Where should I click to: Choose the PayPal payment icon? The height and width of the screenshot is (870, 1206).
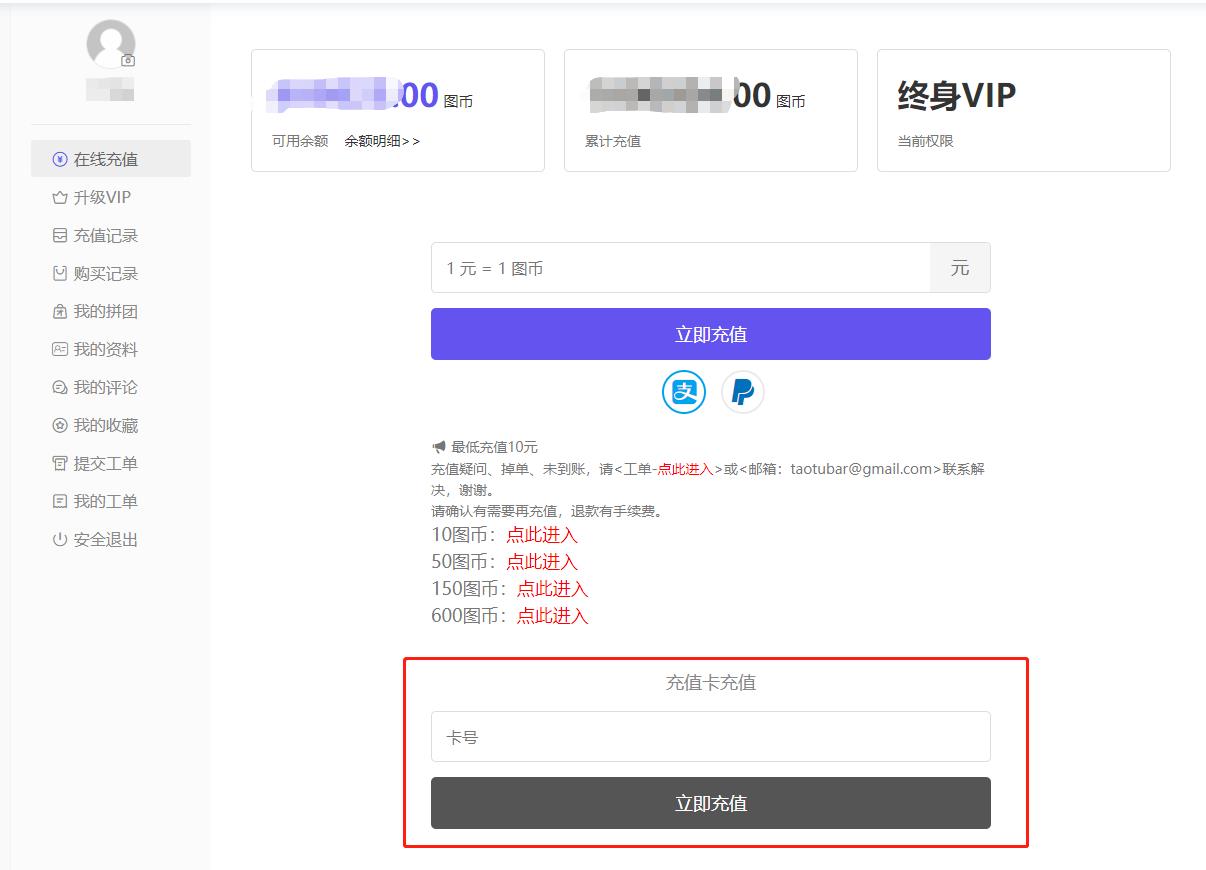[x=743, y=392]
